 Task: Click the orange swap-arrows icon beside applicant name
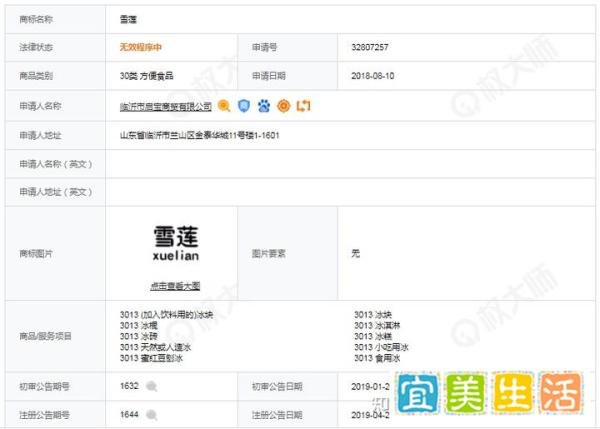coord(303,106)
